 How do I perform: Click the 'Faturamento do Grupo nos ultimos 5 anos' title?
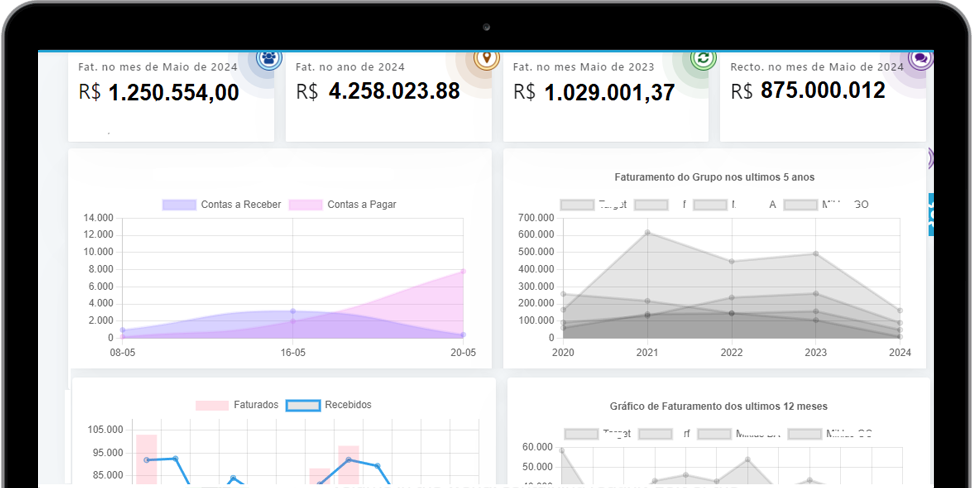[714, 177]
